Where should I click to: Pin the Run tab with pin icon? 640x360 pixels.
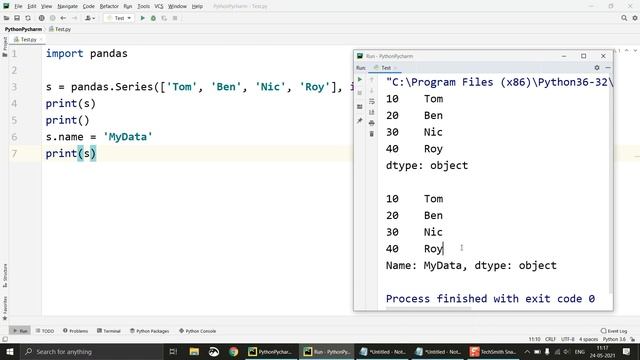(360, 120)
